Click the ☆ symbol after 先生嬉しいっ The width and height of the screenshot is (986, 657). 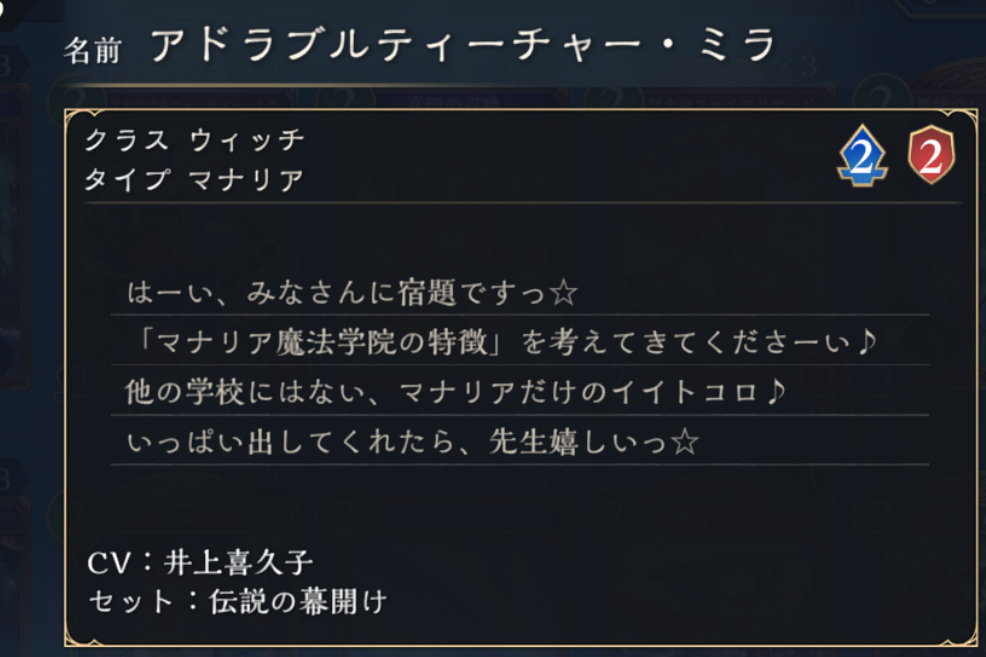pyautogui.click(x=685, y=442)
